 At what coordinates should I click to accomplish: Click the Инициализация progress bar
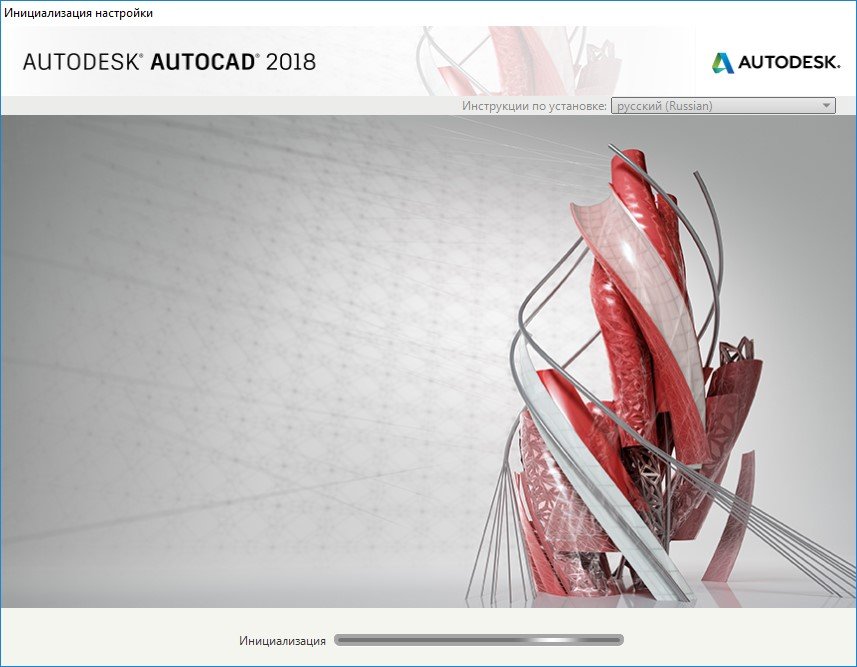[479, 640]
